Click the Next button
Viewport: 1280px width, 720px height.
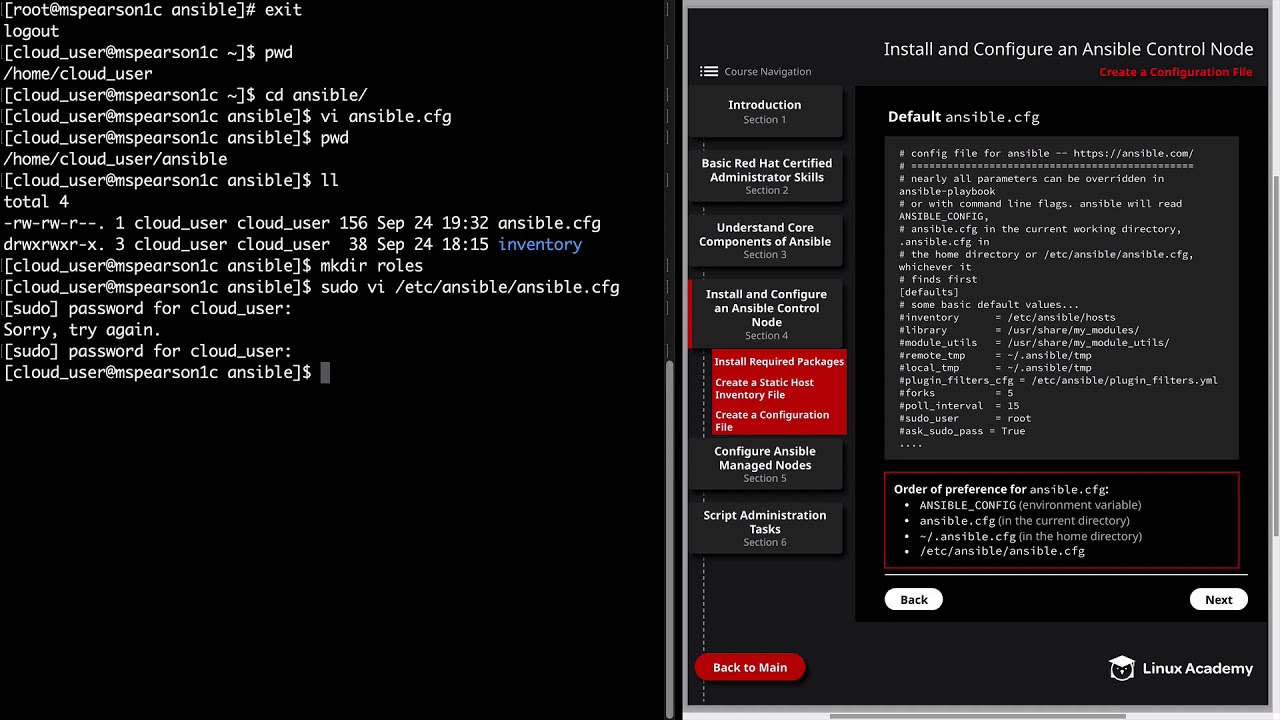[1218, 600]
